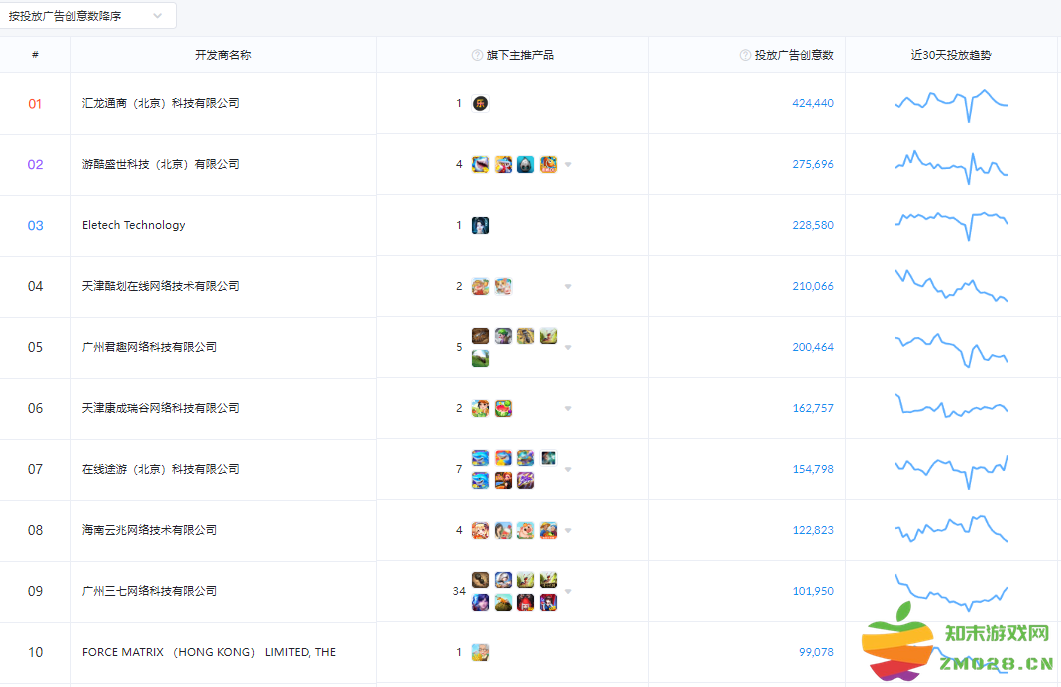Expand hidden products in the 游酷盛世科技 row
Screen dimensions: 1061x687
(568, 164)
